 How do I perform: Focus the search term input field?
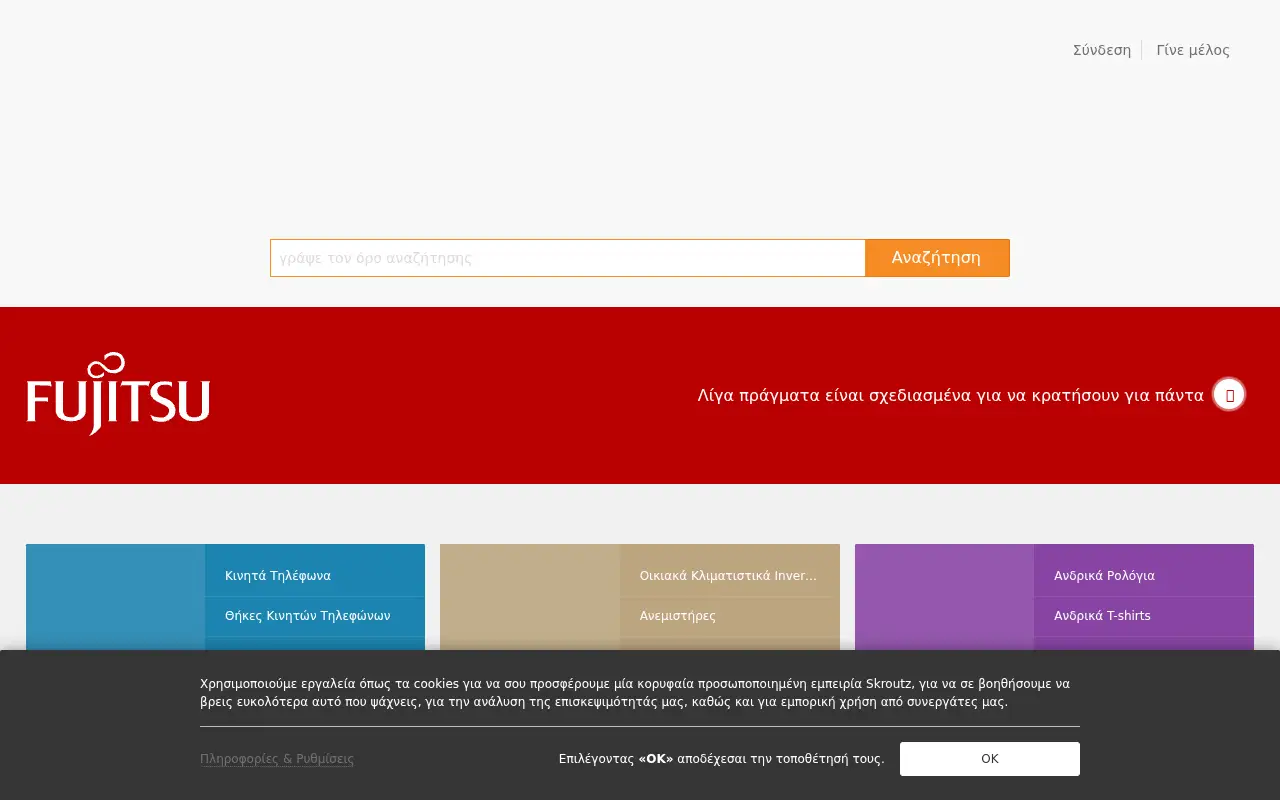[x=567, y=258]
